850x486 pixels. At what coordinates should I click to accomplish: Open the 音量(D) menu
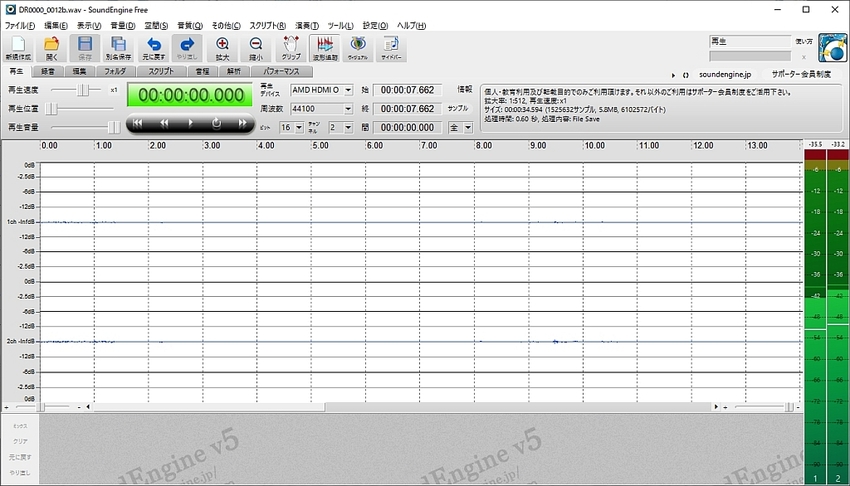coord(123,25)
